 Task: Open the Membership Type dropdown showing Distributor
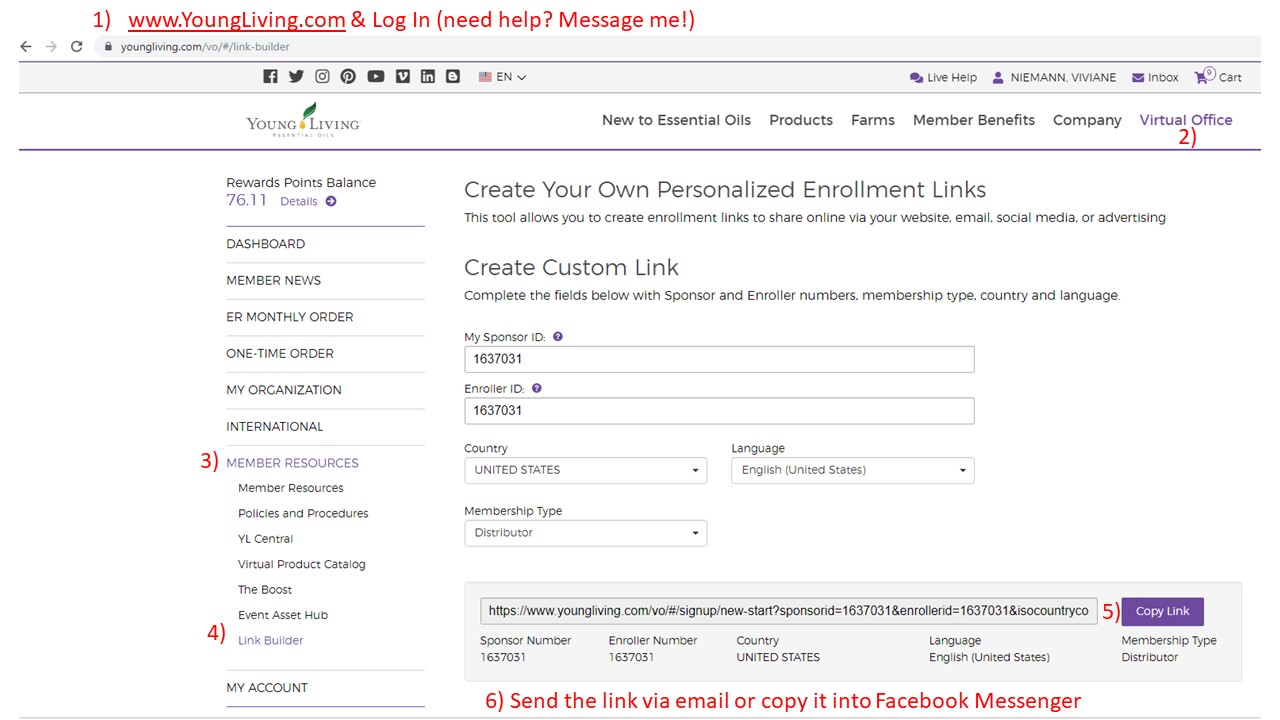coord(585,533)
